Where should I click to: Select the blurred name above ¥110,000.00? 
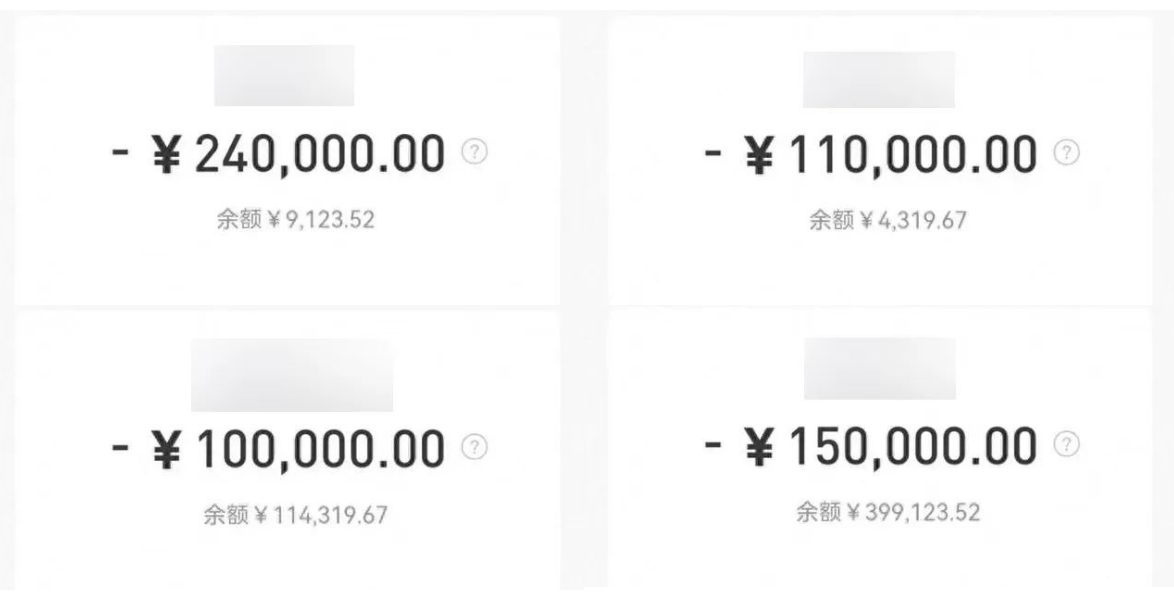coord(878,79)
